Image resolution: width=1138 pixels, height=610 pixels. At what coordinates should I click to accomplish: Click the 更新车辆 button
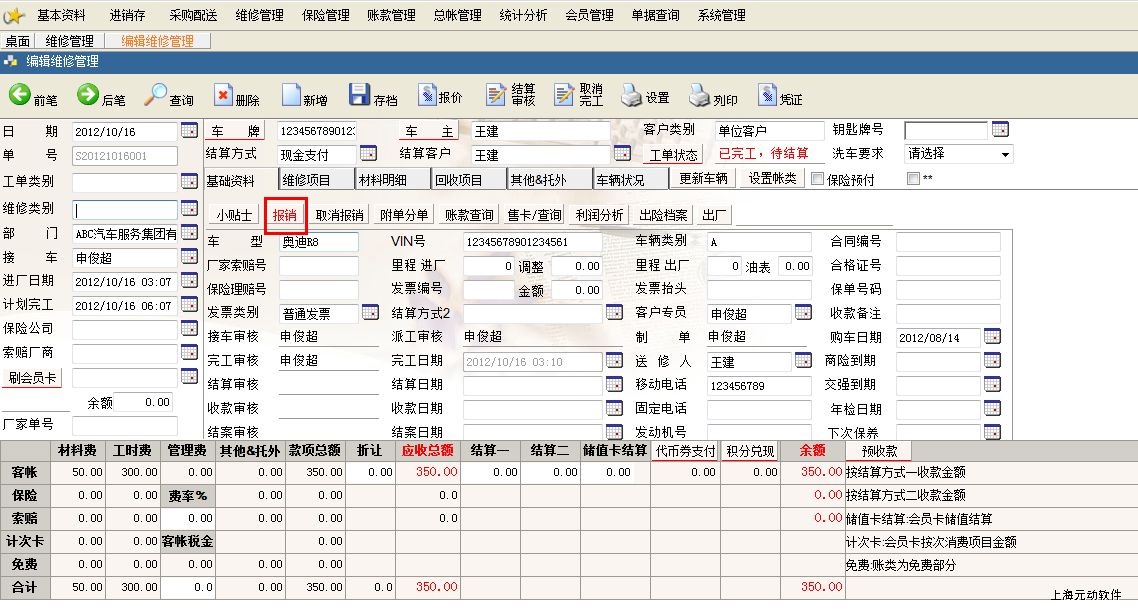705,178
